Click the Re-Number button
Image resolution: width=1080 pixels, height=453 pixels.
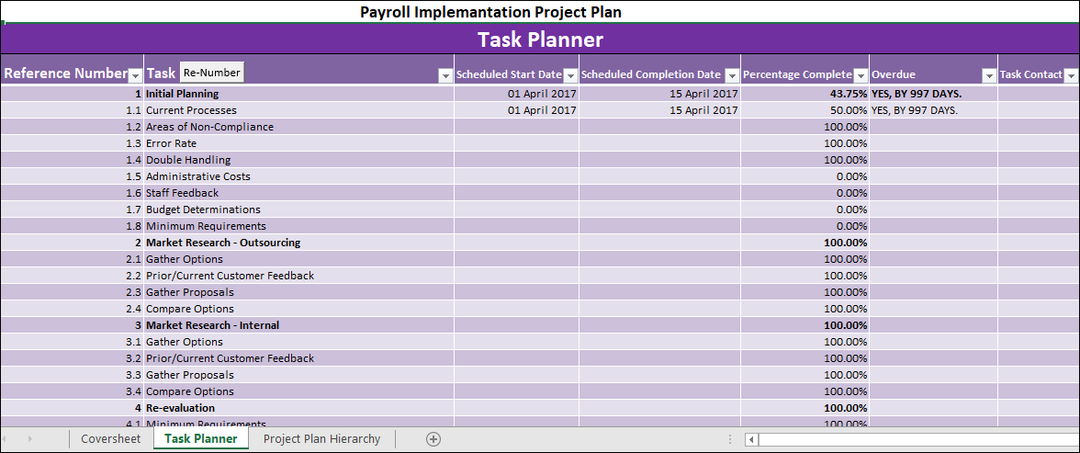click(x=211, y=73)
